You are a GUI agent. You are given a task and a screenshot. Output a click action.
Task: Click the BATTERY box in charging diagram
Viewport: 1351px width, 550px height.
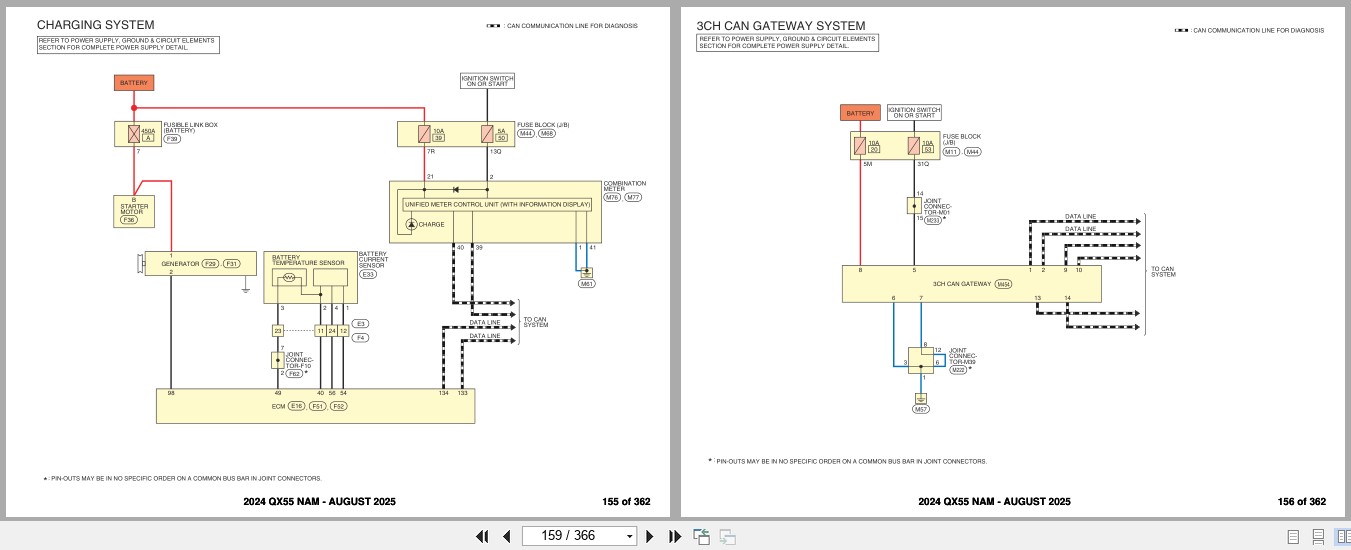tap(134, 83)
